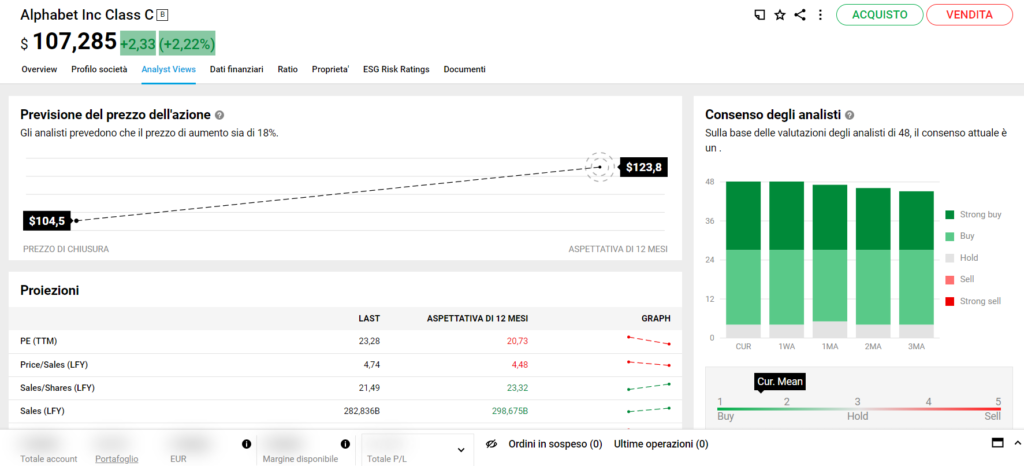Click info icon above Margine disponibile
1024x466 pixels.
pyautogui.click(x=345, y=444)
